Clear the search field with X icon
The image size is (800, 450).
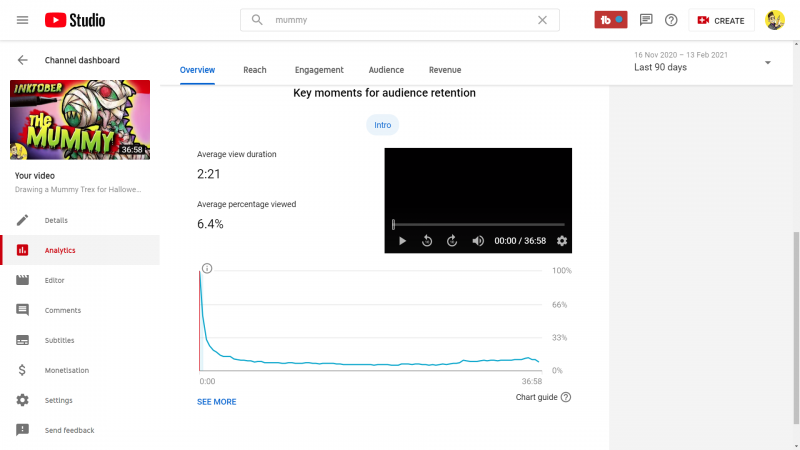coord(542,20)
